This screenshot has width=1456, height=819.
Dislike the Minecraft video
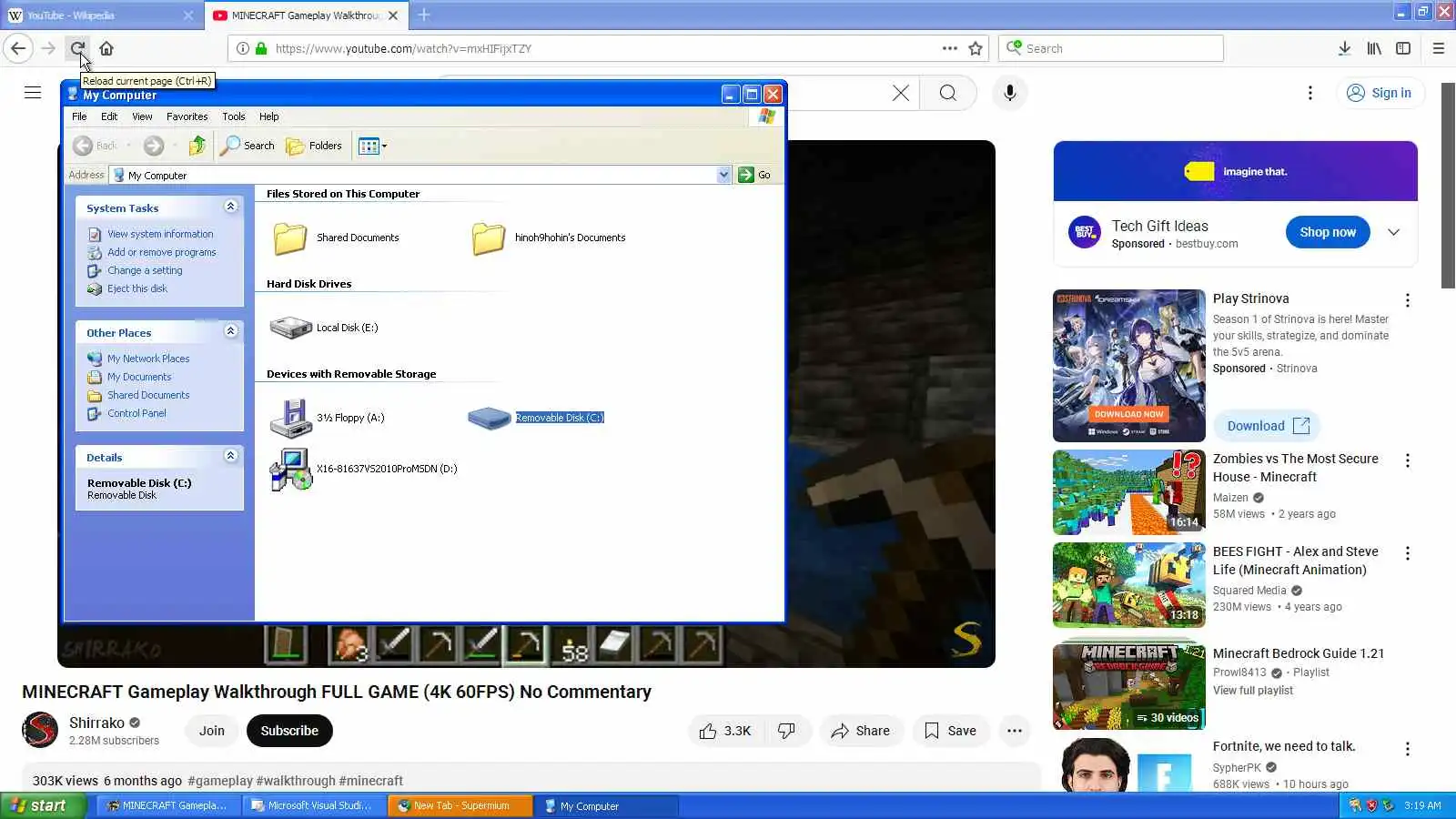[787, 731]
